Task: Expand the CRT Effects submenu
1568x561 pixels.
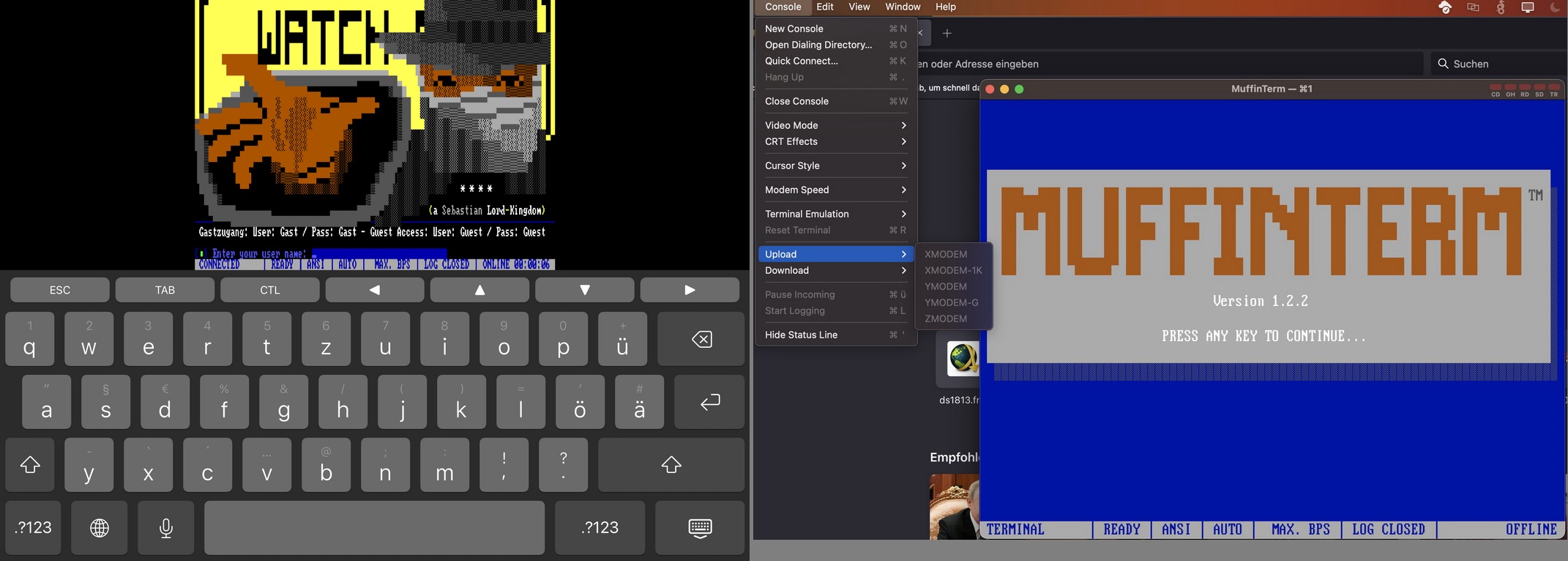Action: [836, 141]
